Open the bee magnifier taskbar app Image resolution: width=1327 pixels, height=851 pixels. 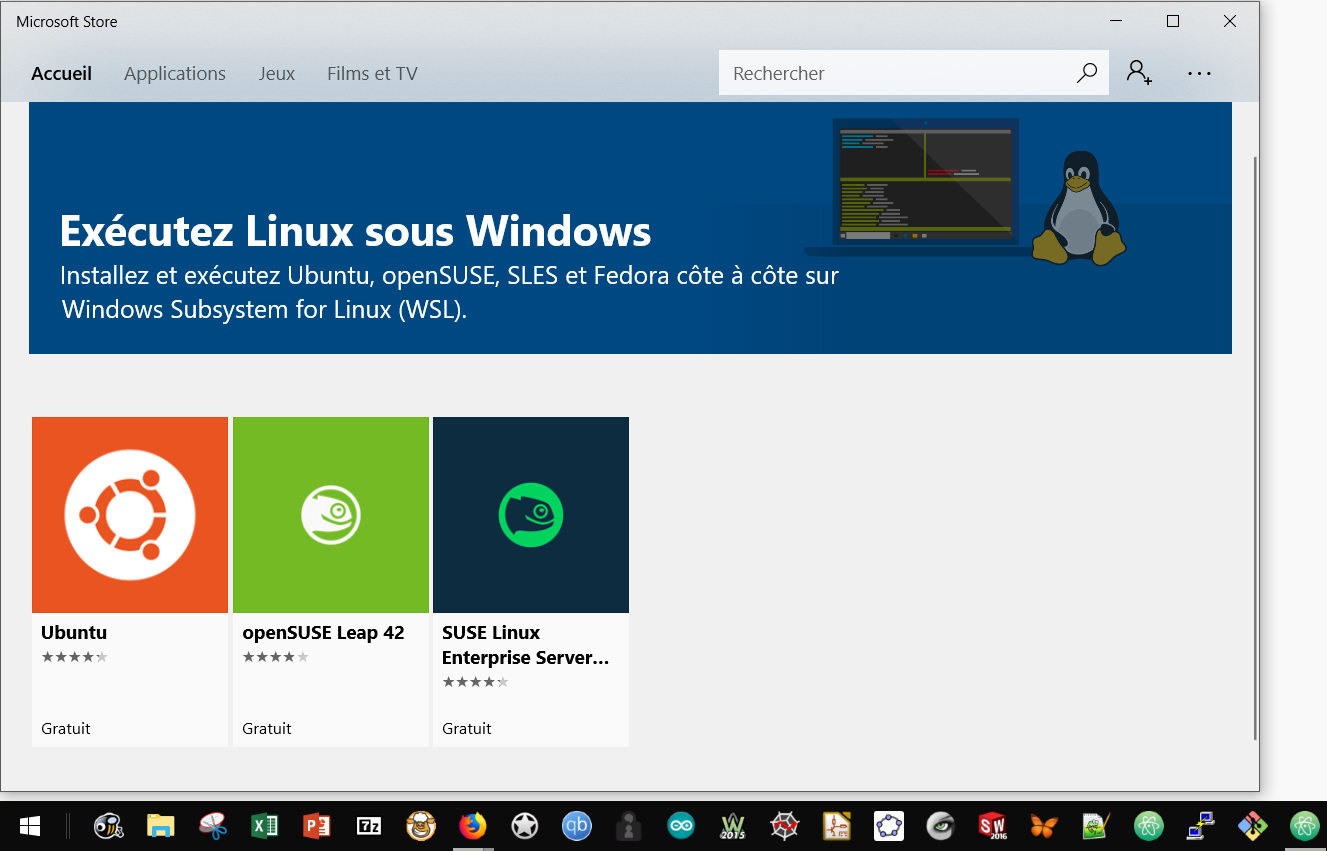point(108,826)
